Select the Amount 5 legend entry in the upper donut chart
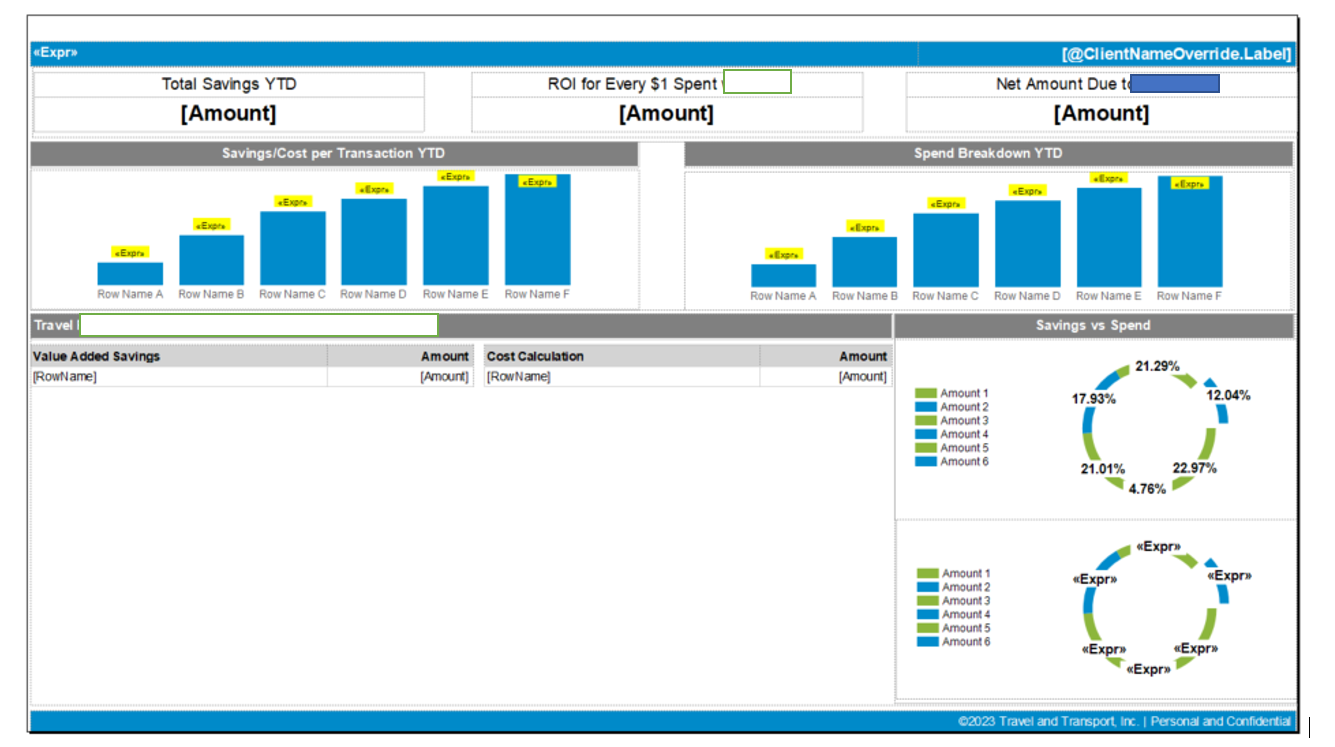This screenshot has width=1335, height=747. (x=952, y=448)
